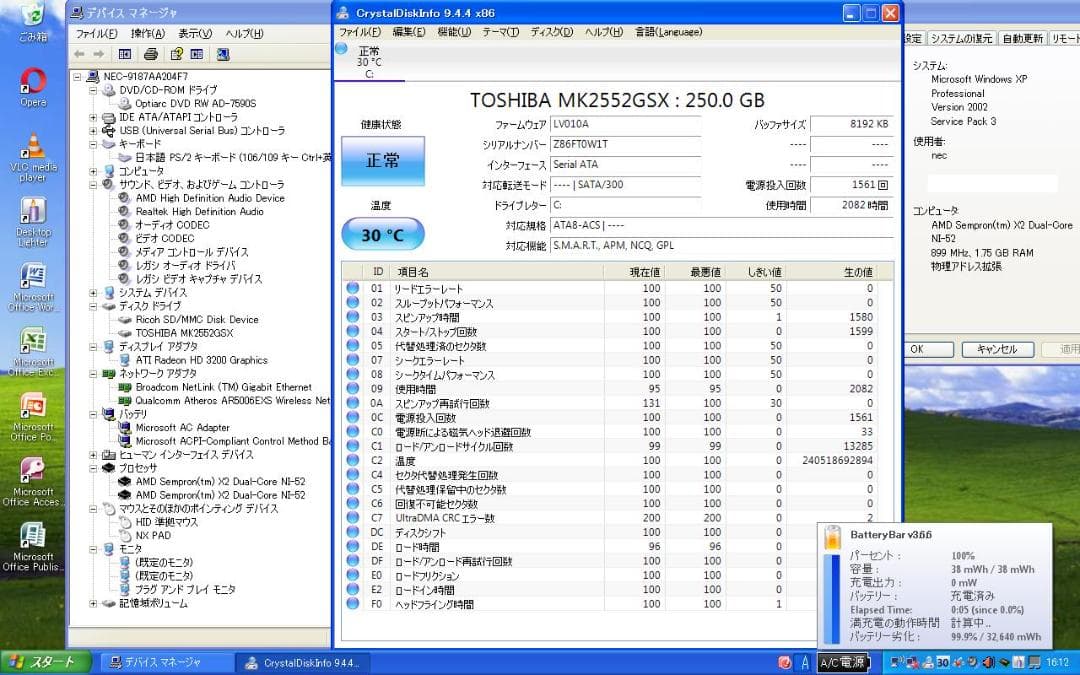Open the スタート menu button
This screenshot has height=675, width=1080.
click(45, 663)
